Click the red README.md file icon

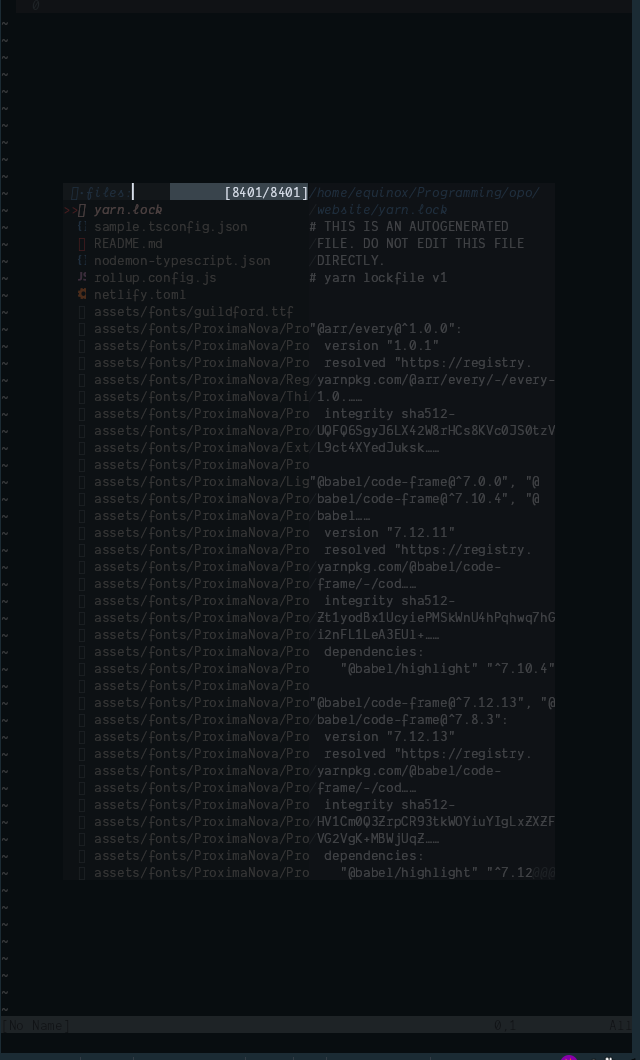tap(82, 243)
